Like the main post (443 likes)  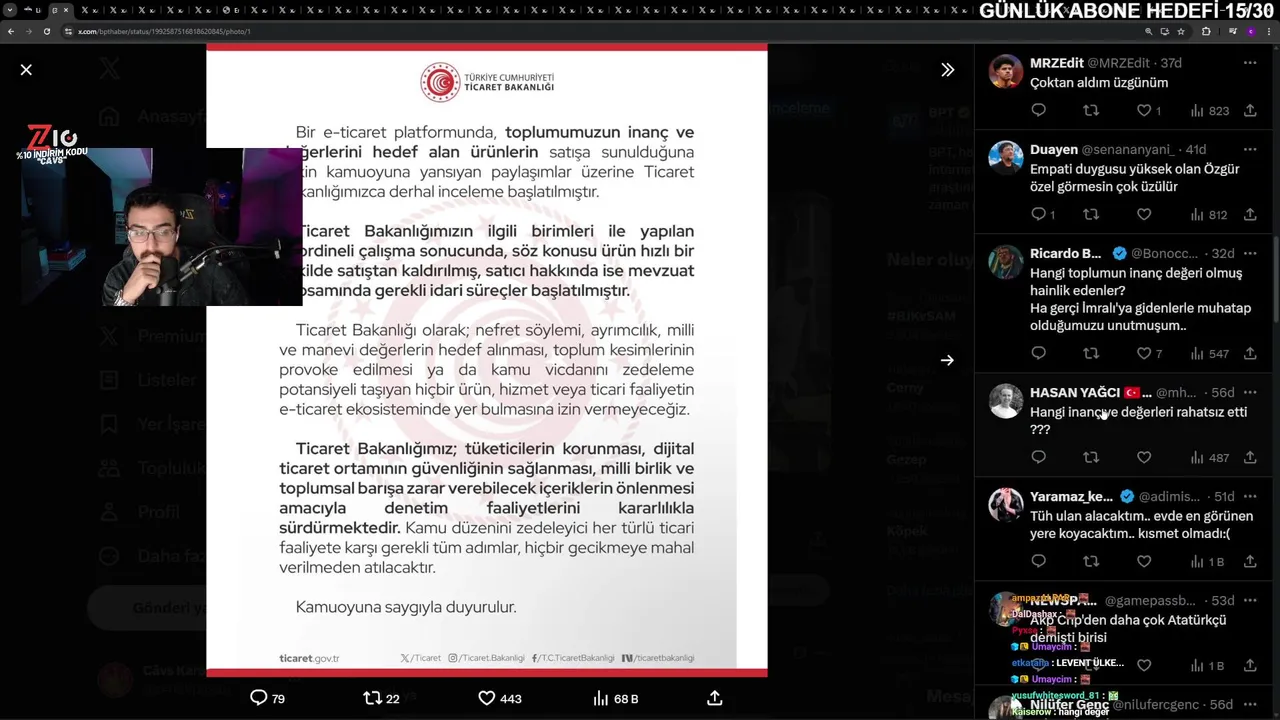click(x=499, y=698)
